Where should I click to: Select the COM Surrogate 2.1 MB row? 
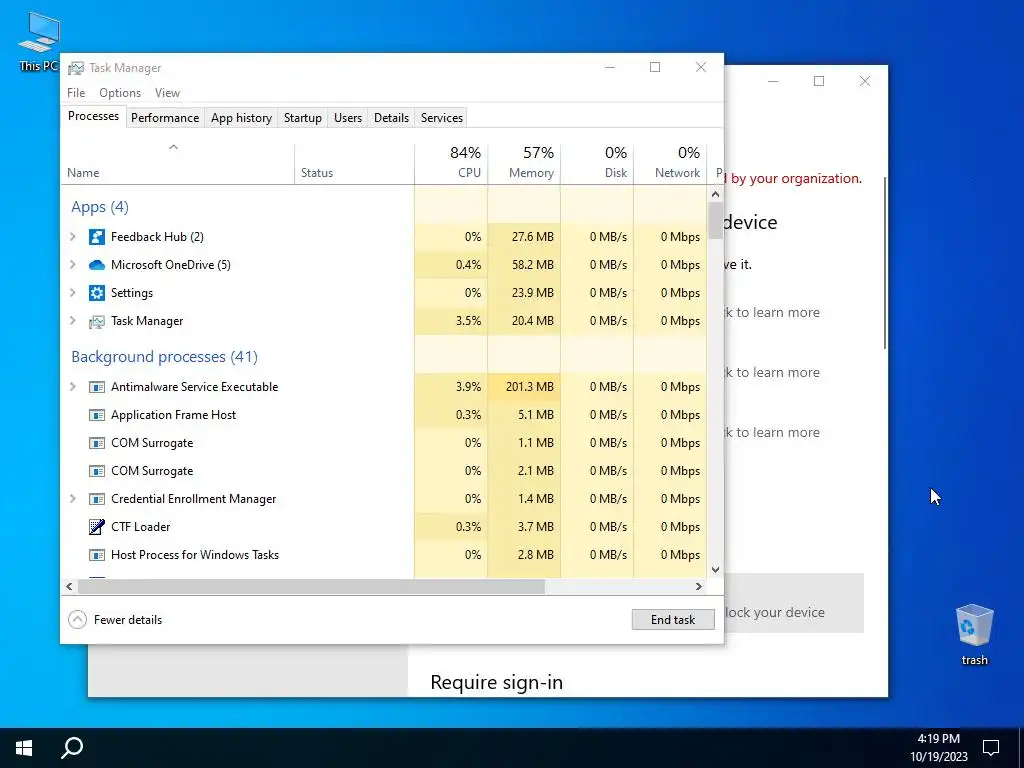point(384,471)
